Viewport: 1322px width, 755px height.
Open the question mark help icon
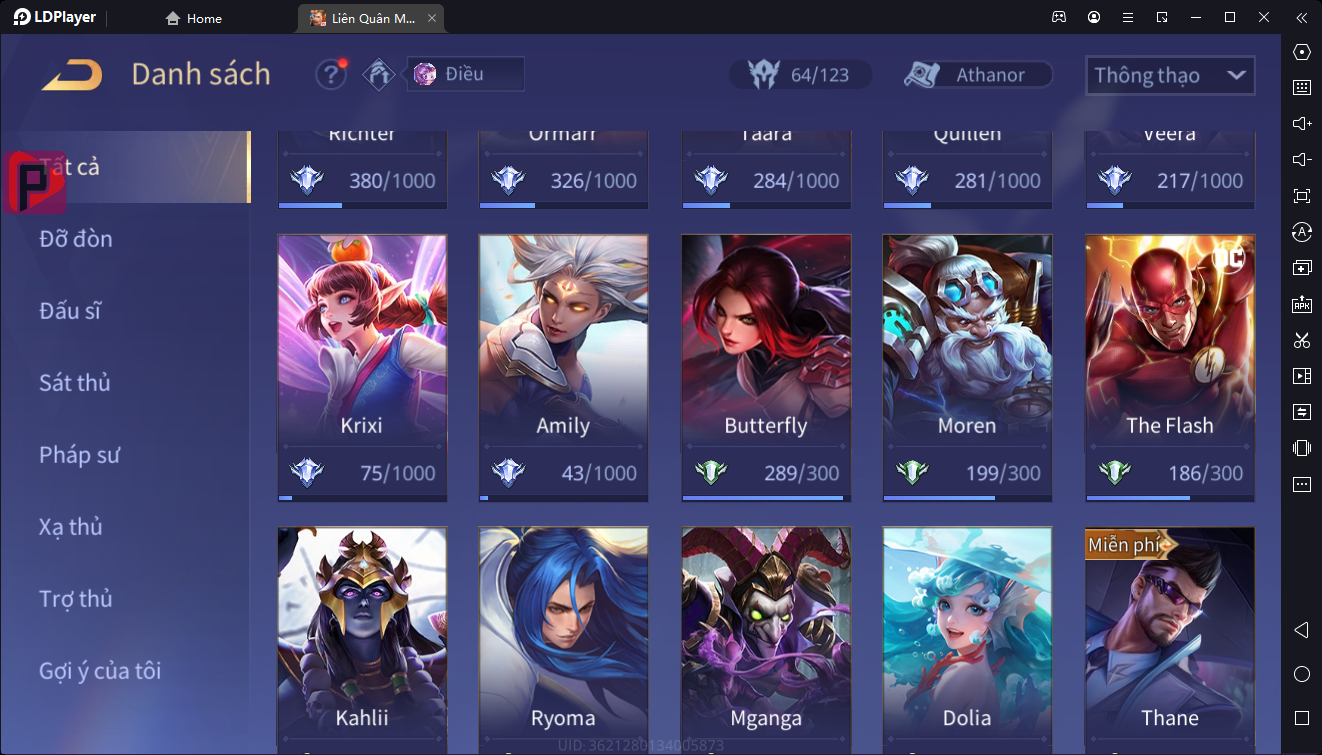(x=331, y=74)
